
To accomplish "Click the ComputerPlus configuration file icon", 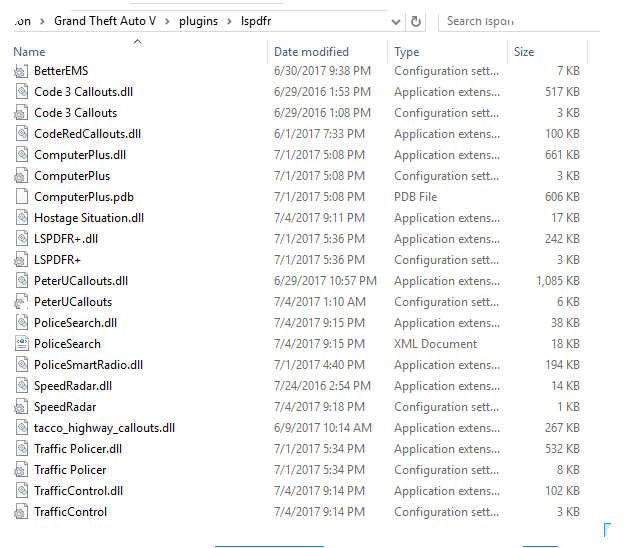I will pyautogui.click(x=21, y=176).
